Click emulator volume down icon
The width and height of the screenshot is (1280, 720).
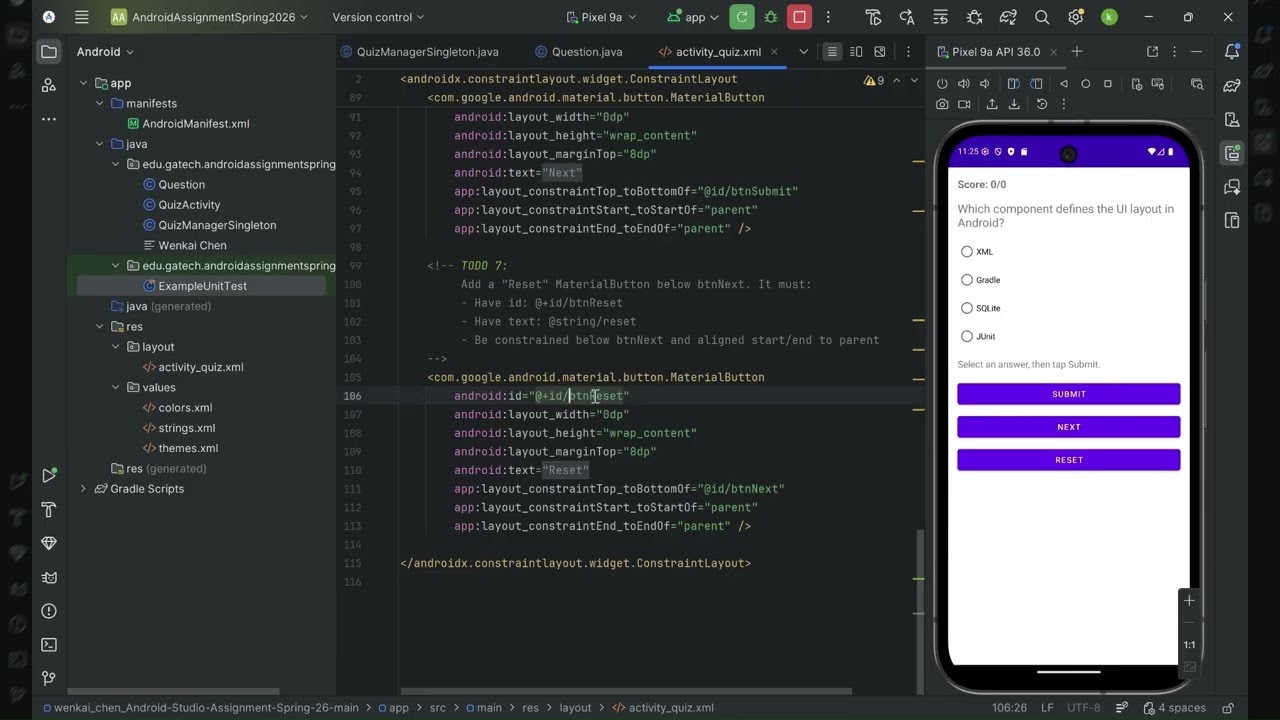point(985,84)
